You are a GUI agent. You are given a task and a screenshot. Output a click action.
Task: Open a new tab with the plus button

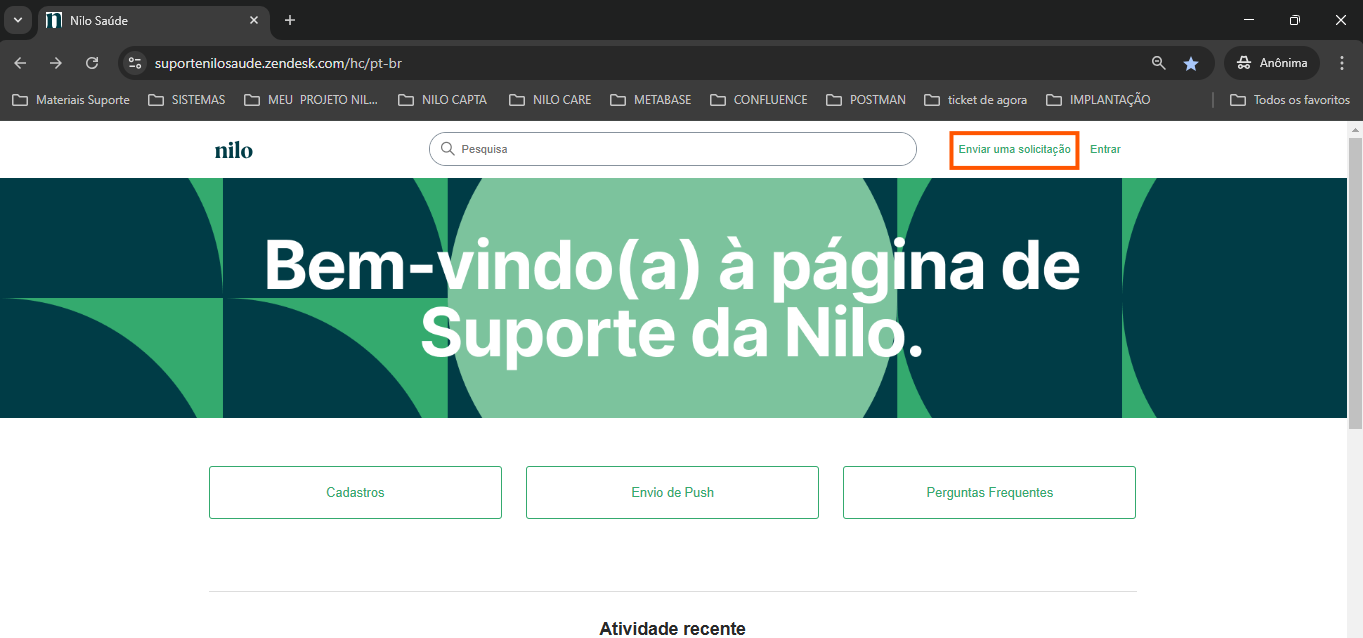[x=290, y=20]
